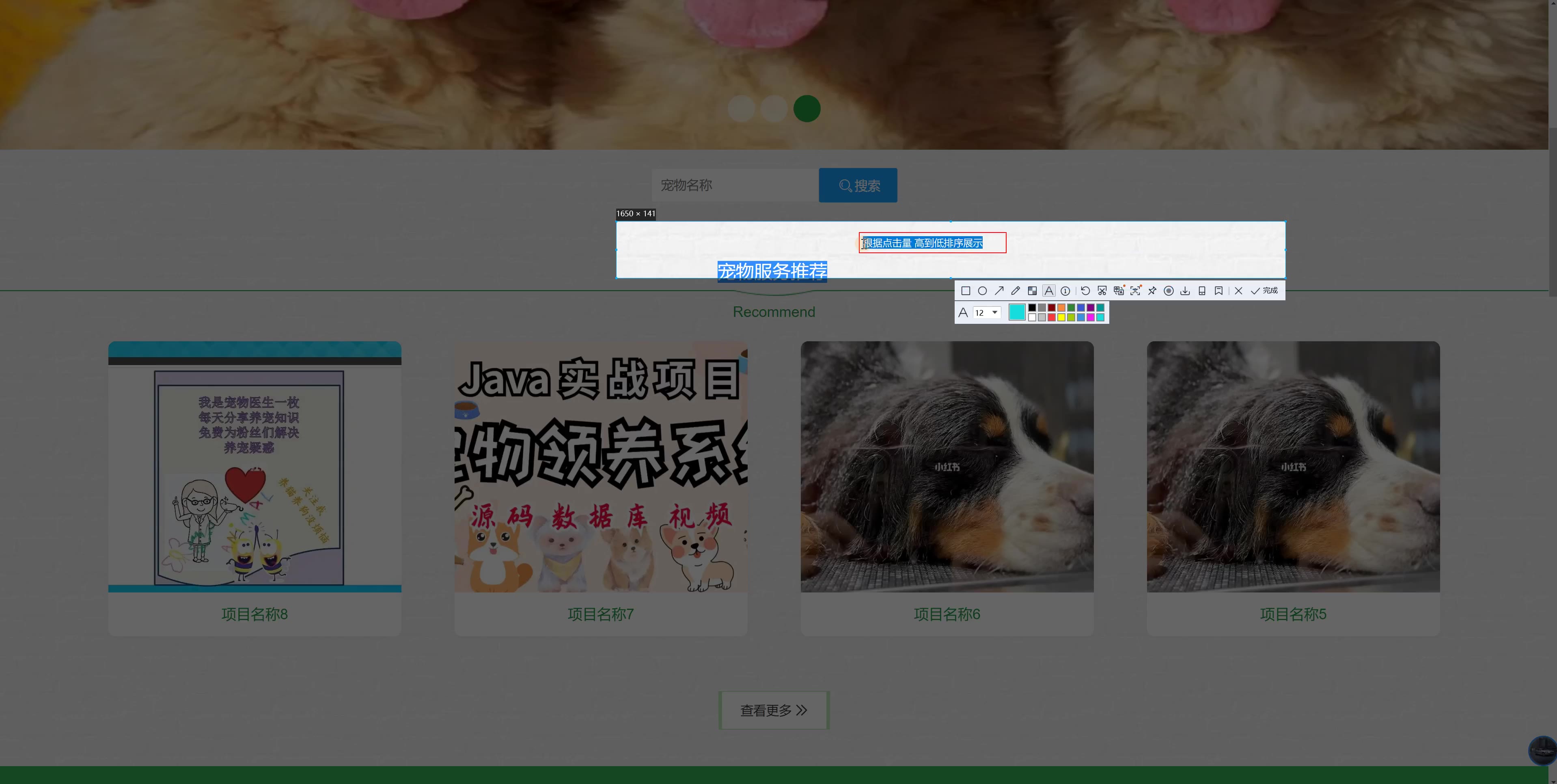This screenshot has height=784, width=1557.
Task: Click the 宠物服务推荐 heading
Action: tap(772, 271)
